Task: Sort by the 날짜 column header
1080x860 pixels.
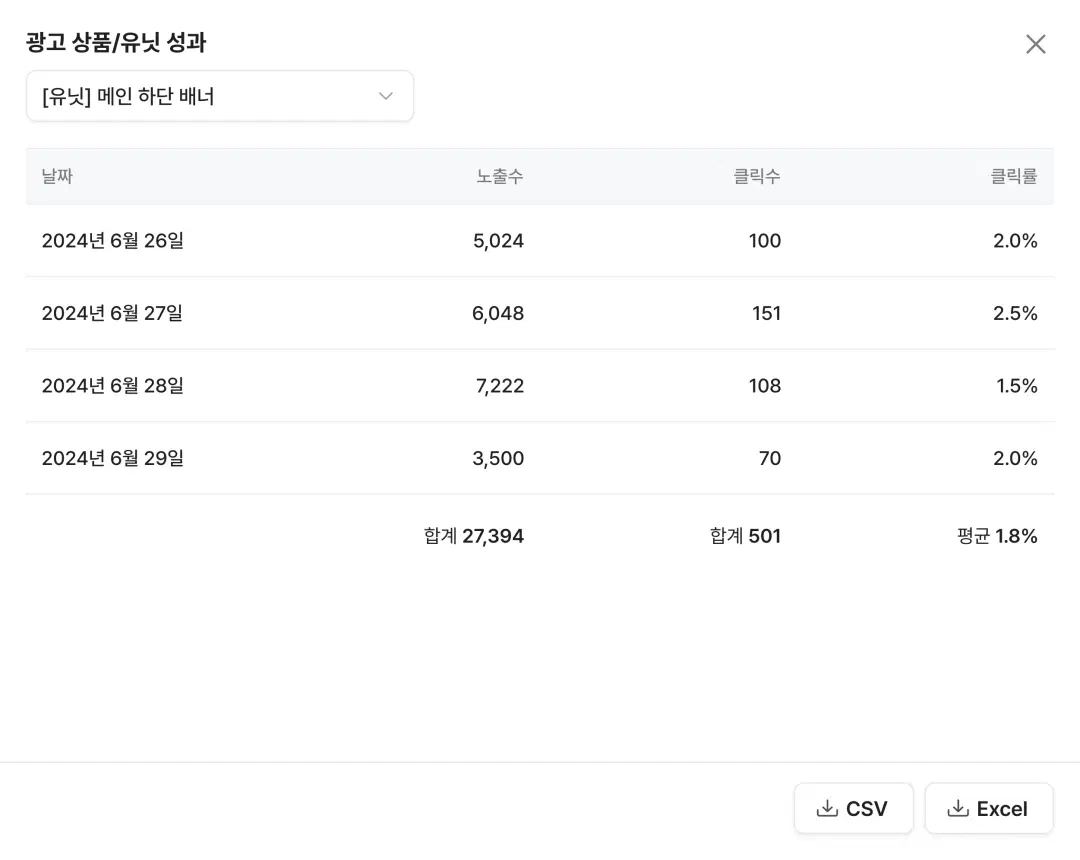Action: click(57, 176)
